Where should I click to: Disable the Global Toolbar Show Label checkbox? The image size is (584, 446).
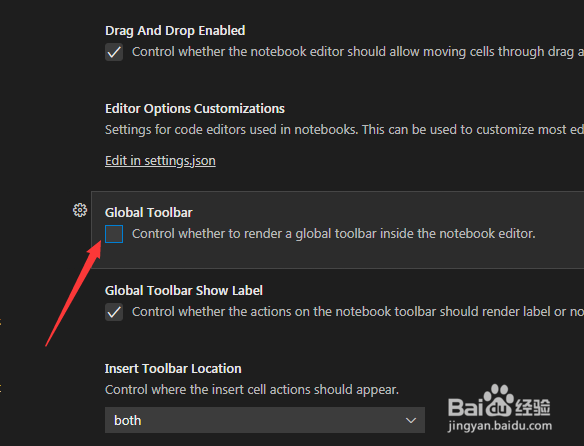tap(114, 312)
